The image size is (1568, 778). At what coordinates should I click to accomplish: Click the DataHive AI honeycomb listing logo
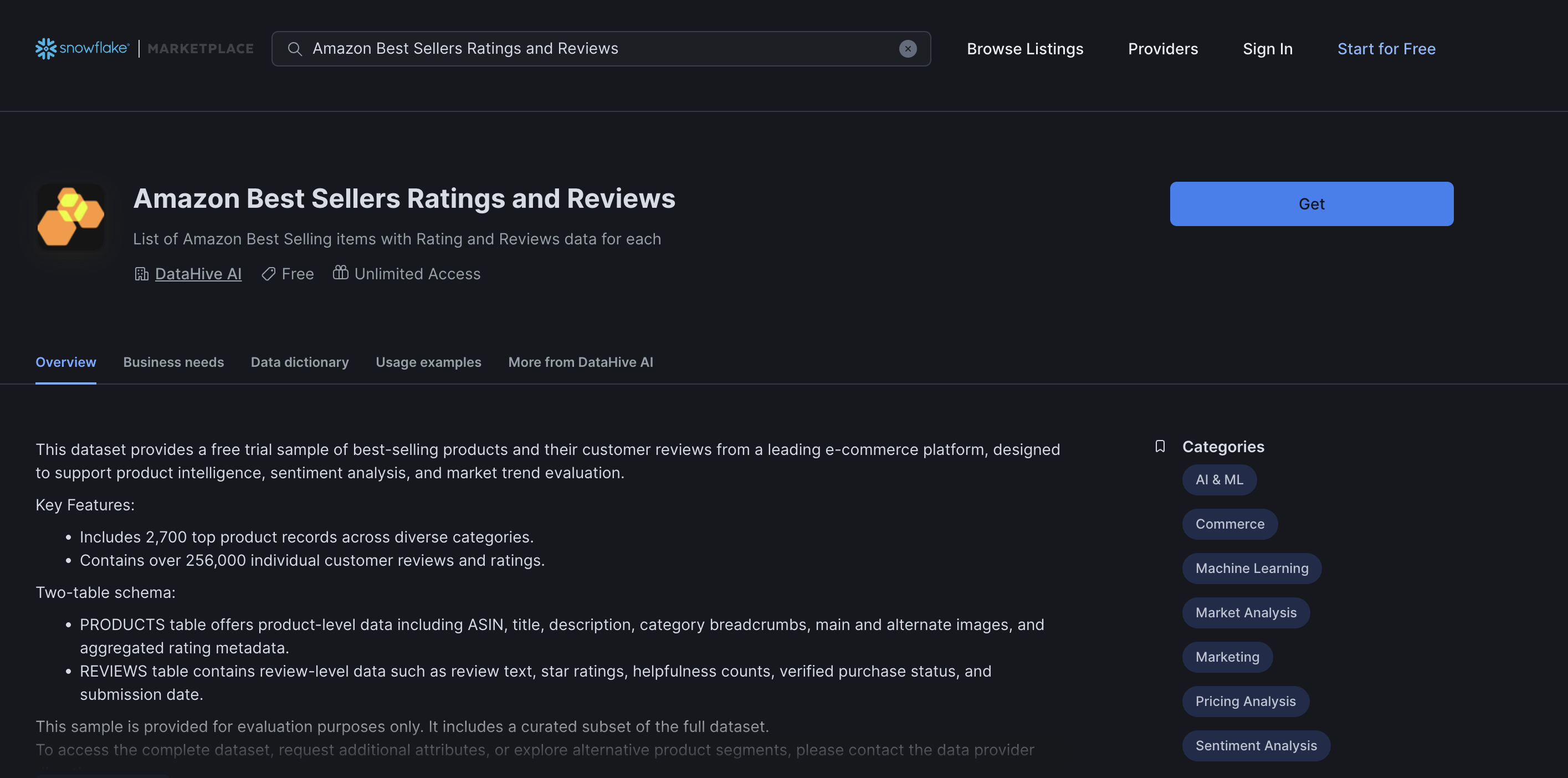pyautogui.click(x=70, y=217)
